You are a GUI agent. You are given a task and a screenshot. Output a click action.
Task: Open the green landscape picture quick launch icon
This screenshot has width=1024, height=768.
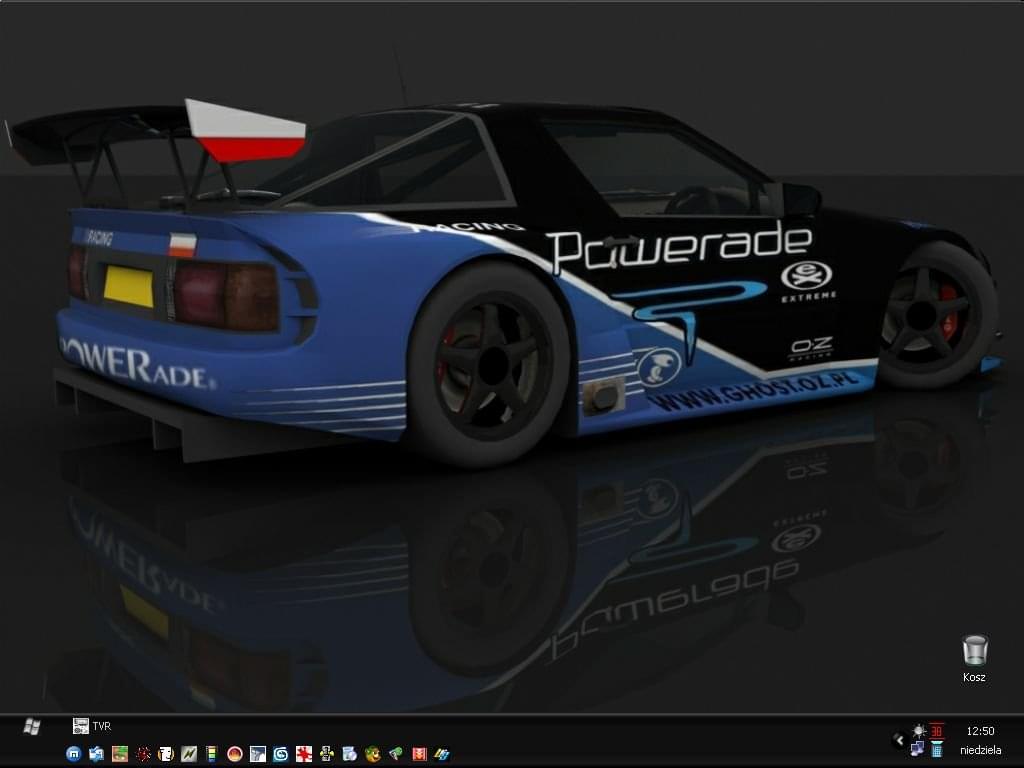[120, 754]
